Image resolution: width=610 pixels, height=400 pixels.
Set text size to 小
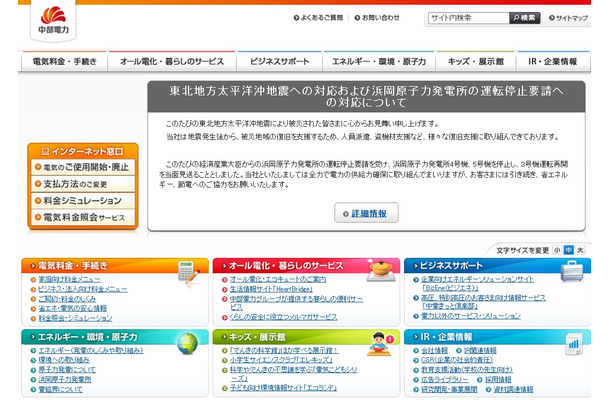[x=557, y=250]
